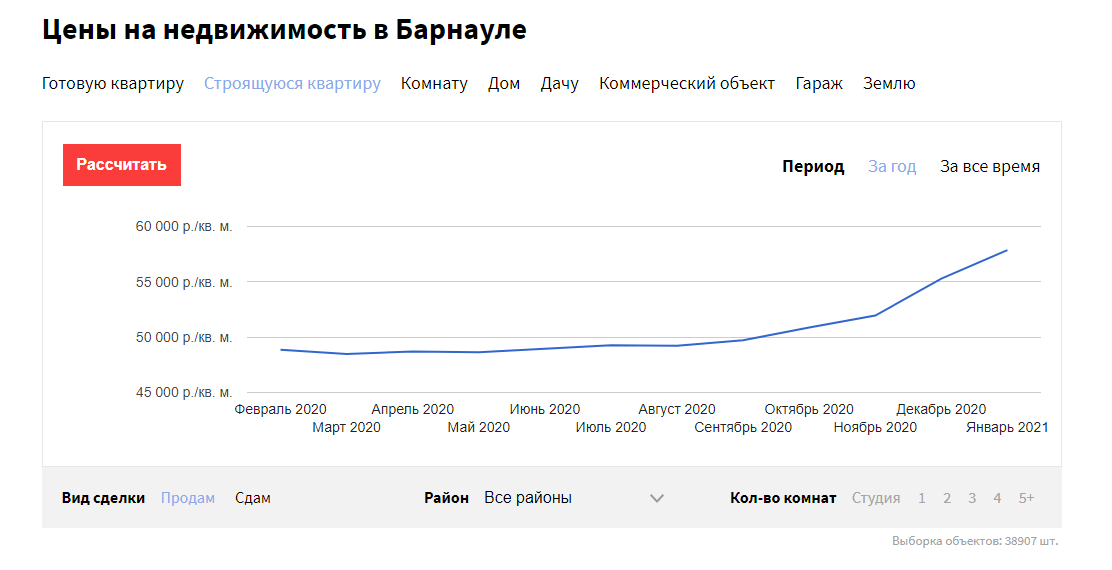This screenshot has width=1112, height=570.
Task: Click the 55 000 р./кв. м. axis value
Action: coord(184,282)
